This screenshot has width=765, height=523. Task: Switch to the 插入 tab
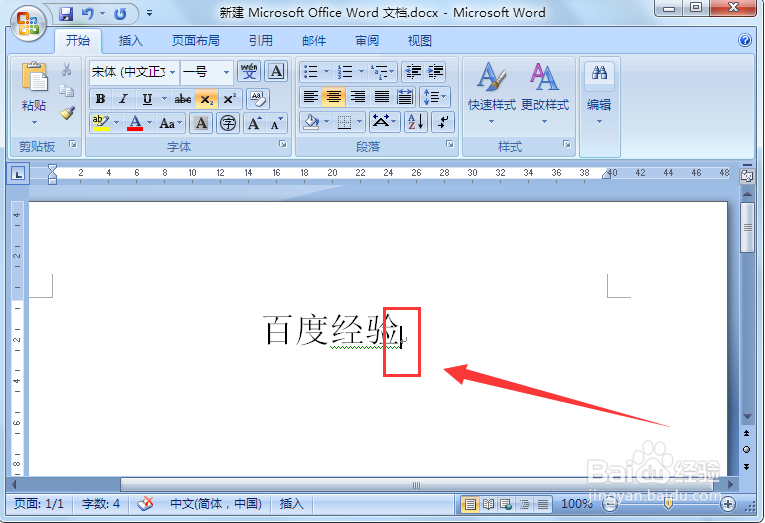pyautogui.click(x=130, y=40)
